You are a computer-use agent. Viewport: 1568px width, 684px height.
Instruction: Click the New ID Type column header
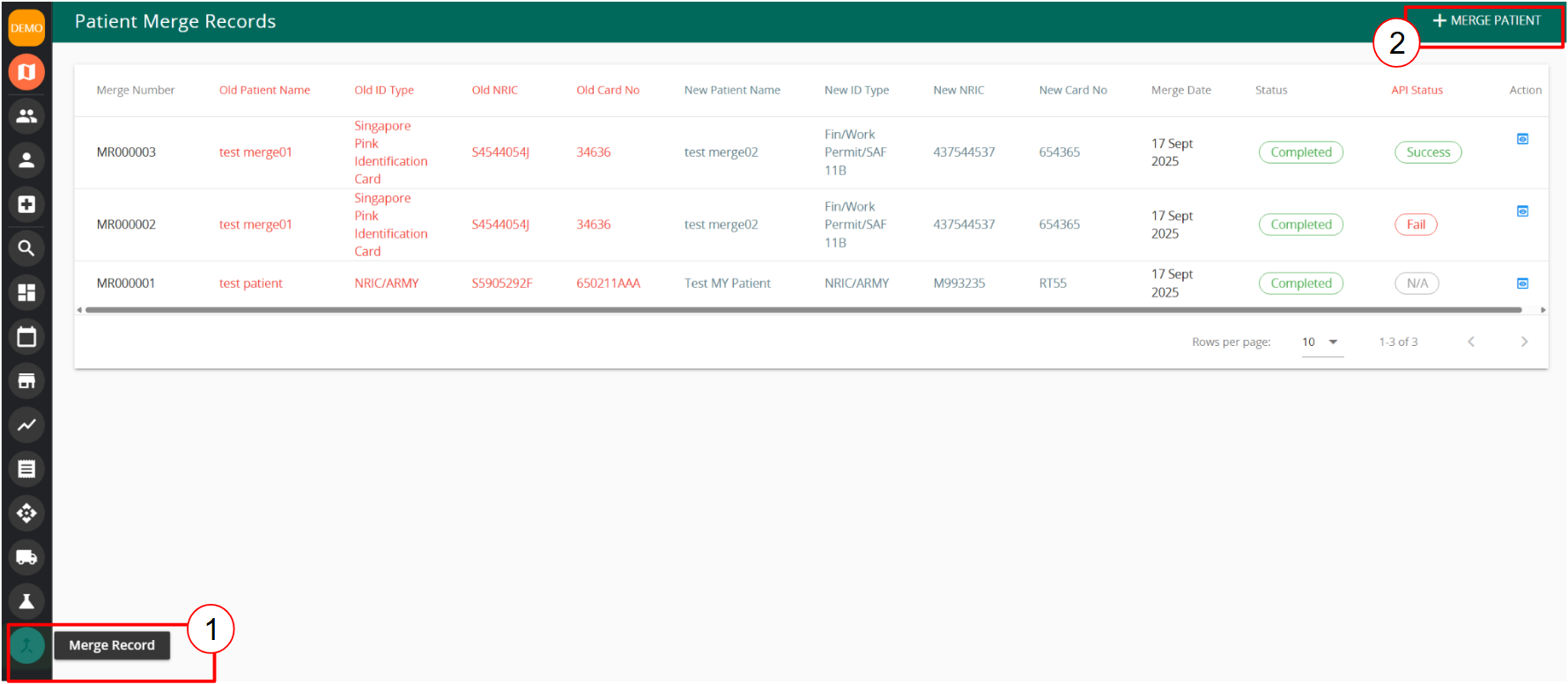[x=856, y=90]
